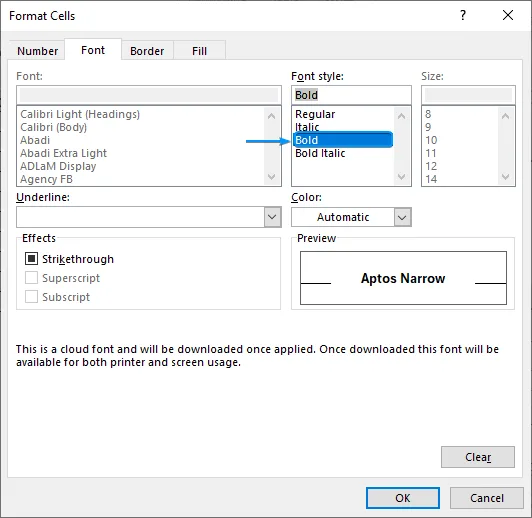Enable the Superscript checkbox

click(31, 278)
